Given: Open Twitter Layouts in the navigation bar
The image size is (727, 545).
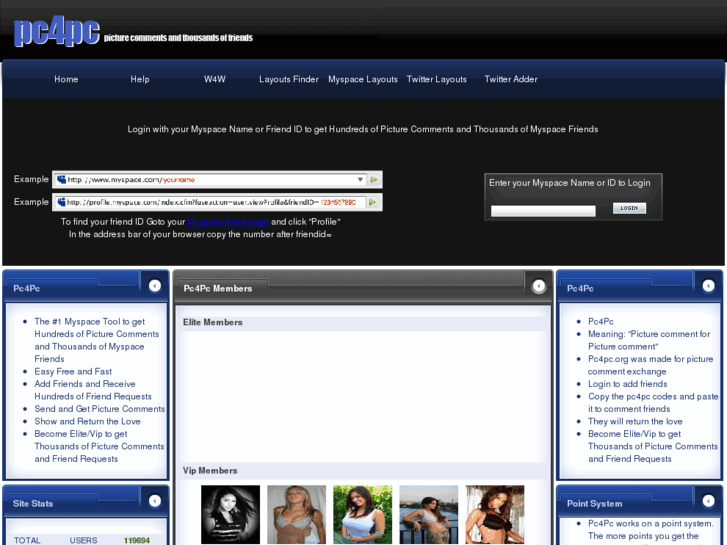Looking at the screenshot, I should (x=437, y=79).
